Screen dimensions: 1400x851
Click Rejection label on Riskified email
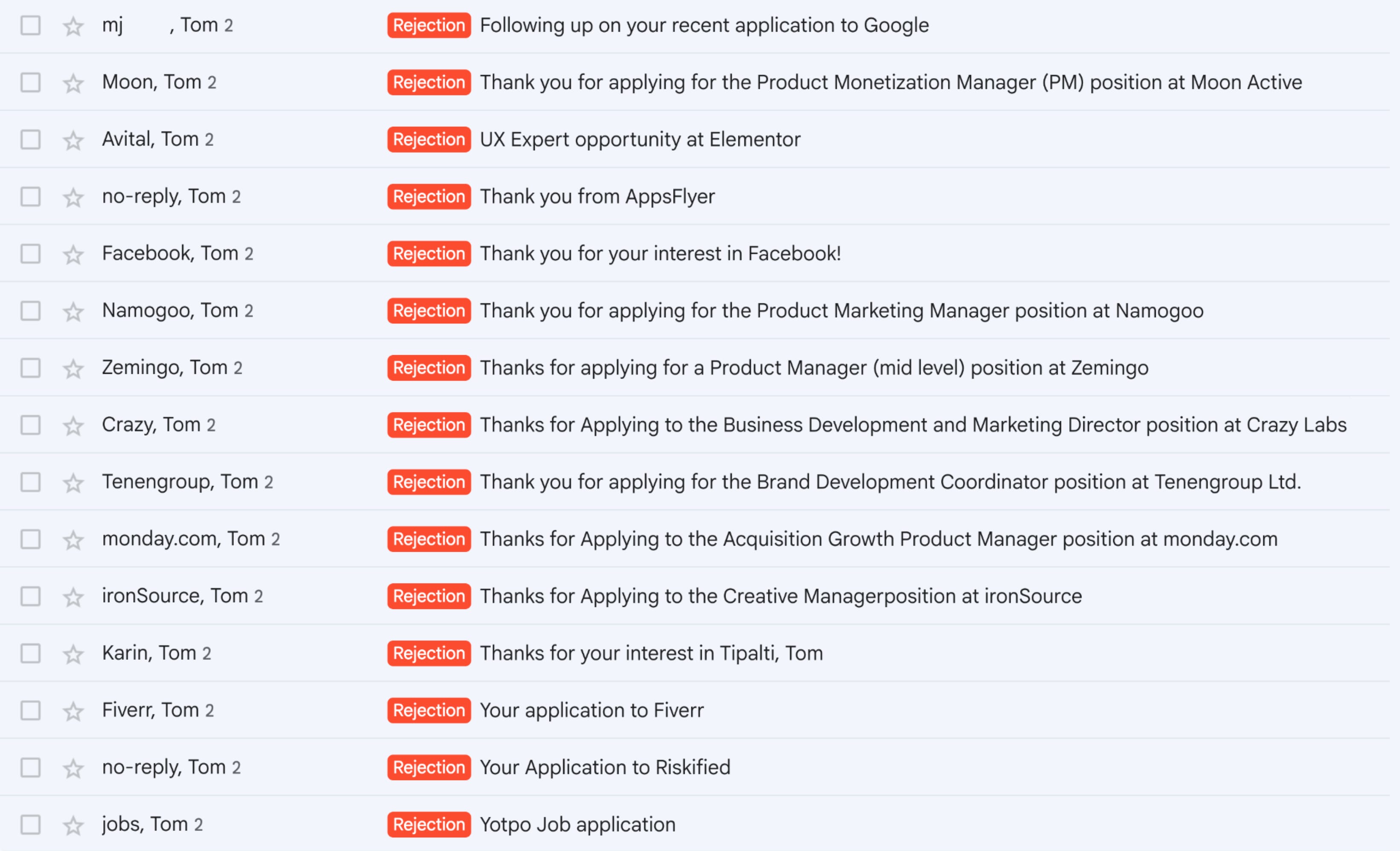tap(429, 767)
